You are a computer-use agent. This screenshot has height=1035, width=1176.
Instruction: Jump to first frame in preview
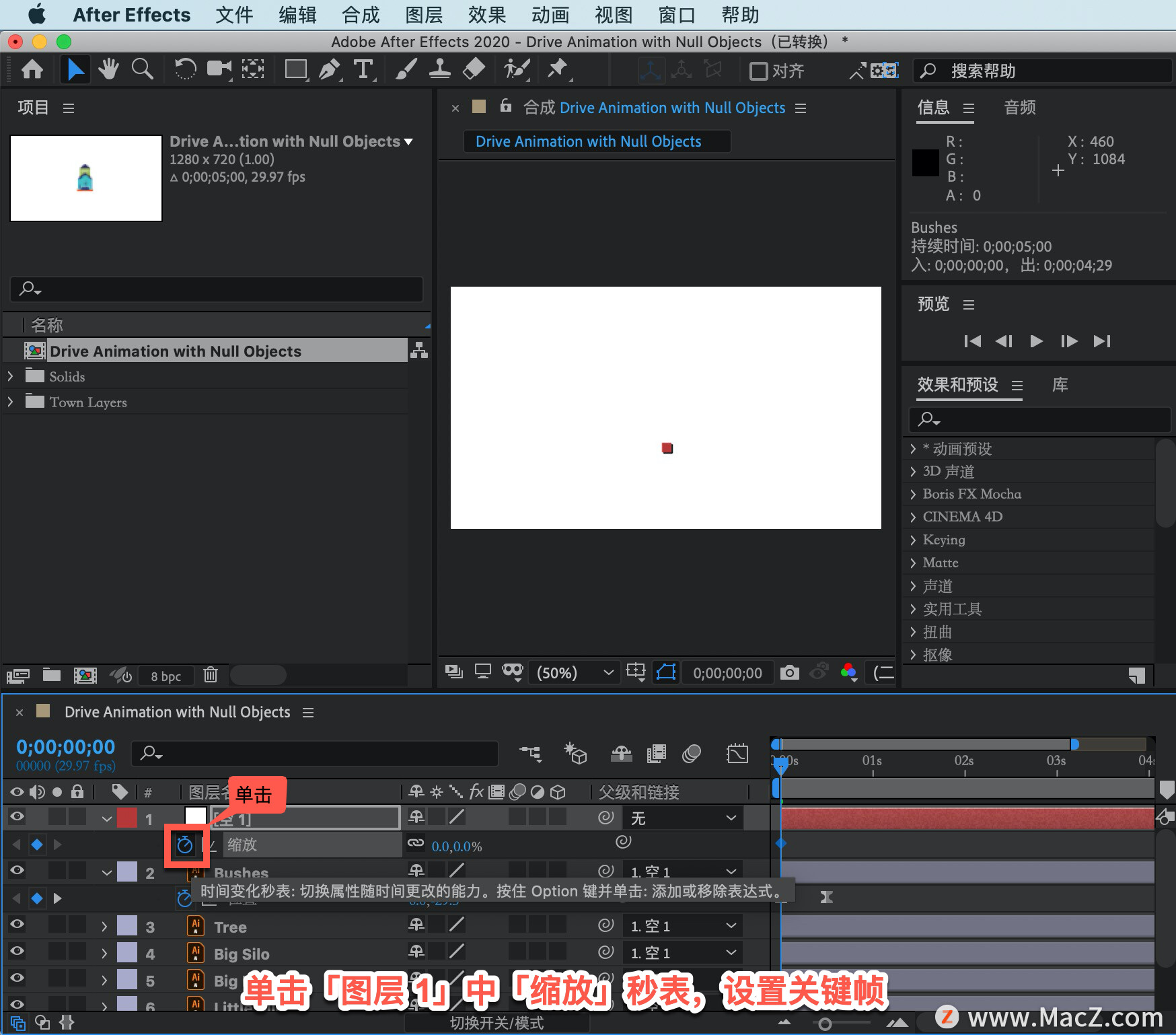tap(972, 341)
